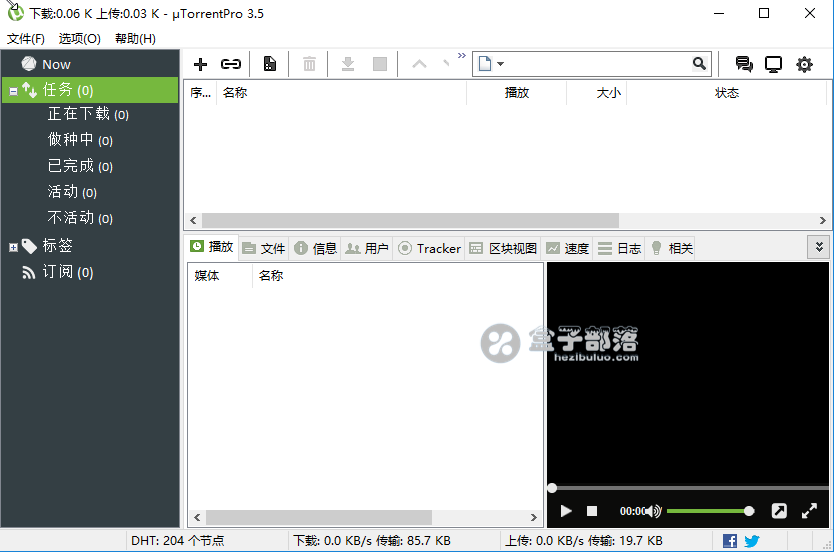Viewport: 834px width, 552px height.
Task: Click torrent list scroll right arrow
Action: [x=822, y=220]
